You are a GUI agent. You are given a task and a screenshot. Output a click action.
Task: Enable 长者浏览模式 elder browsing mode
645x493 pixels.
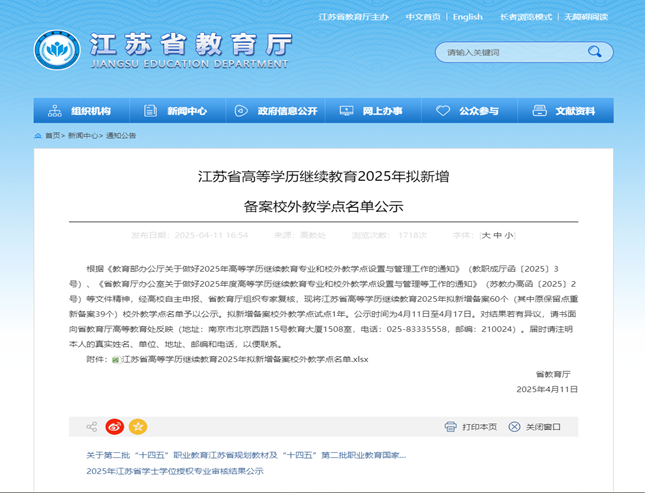pyautogui.click(x=527, y=17)
